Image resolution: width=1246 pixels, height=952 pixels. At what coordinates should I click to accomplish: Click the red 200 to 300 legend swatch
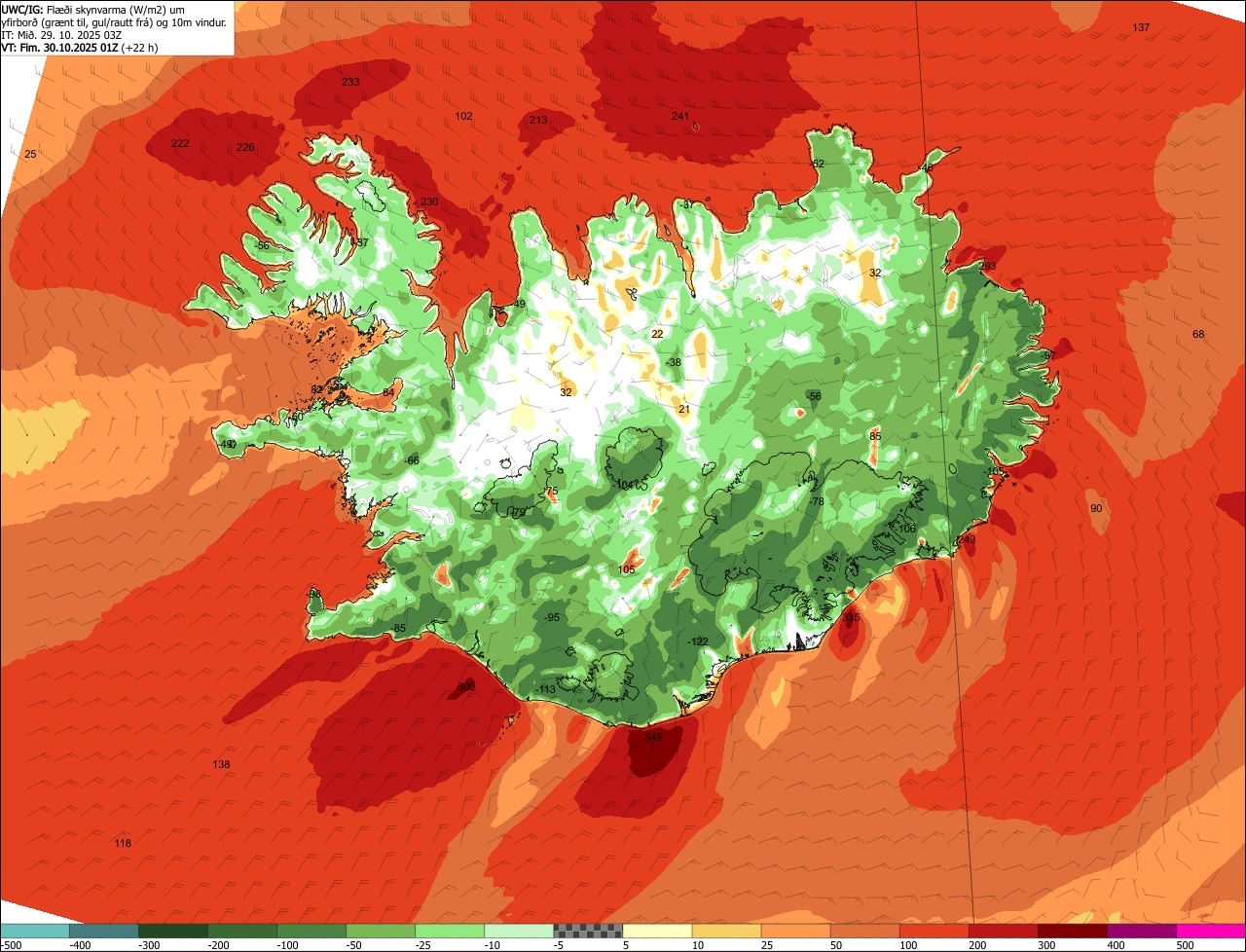(1003, 932)
